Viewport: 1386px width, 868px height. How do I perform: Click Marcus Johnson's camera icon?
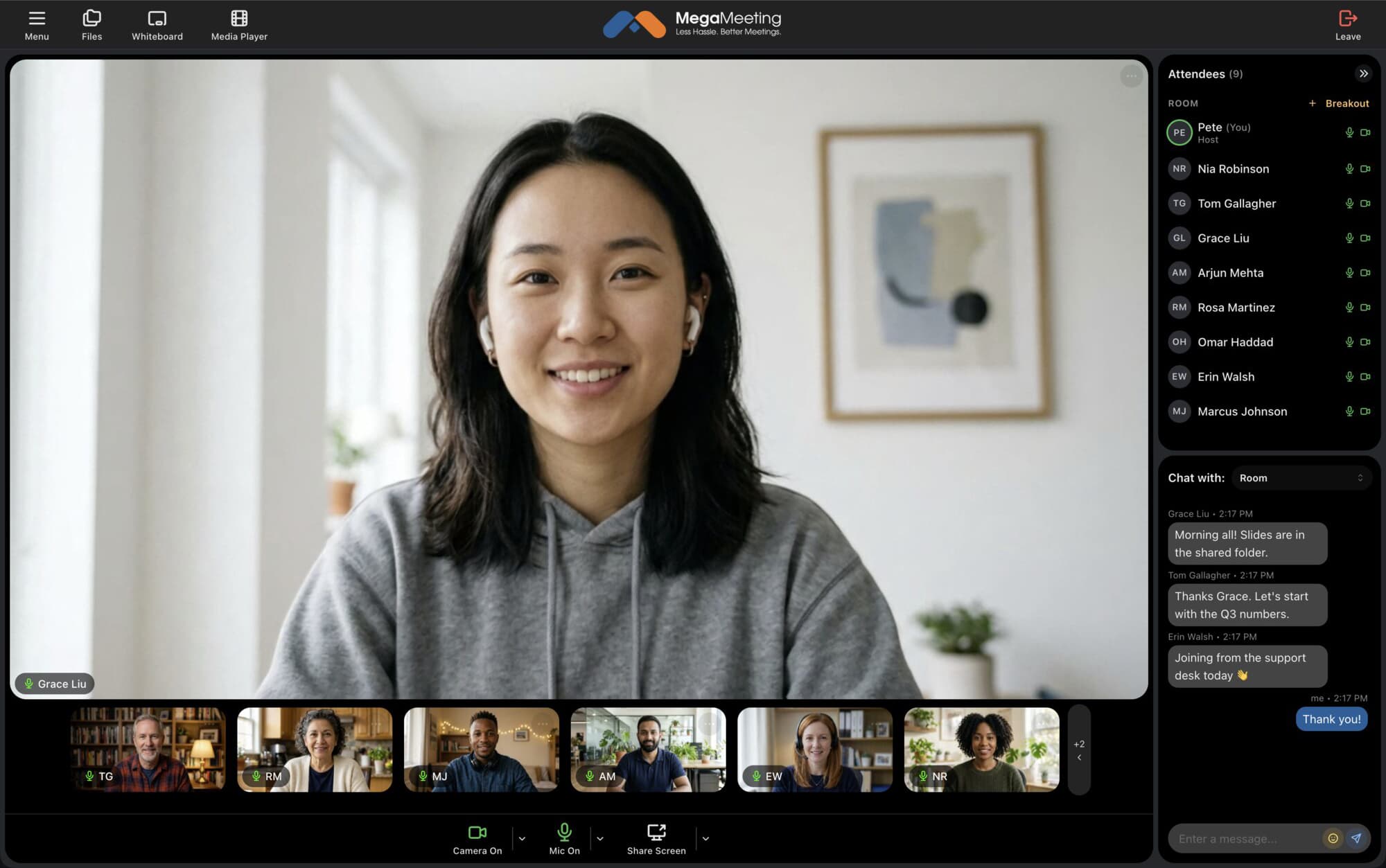click(1365, 411)
